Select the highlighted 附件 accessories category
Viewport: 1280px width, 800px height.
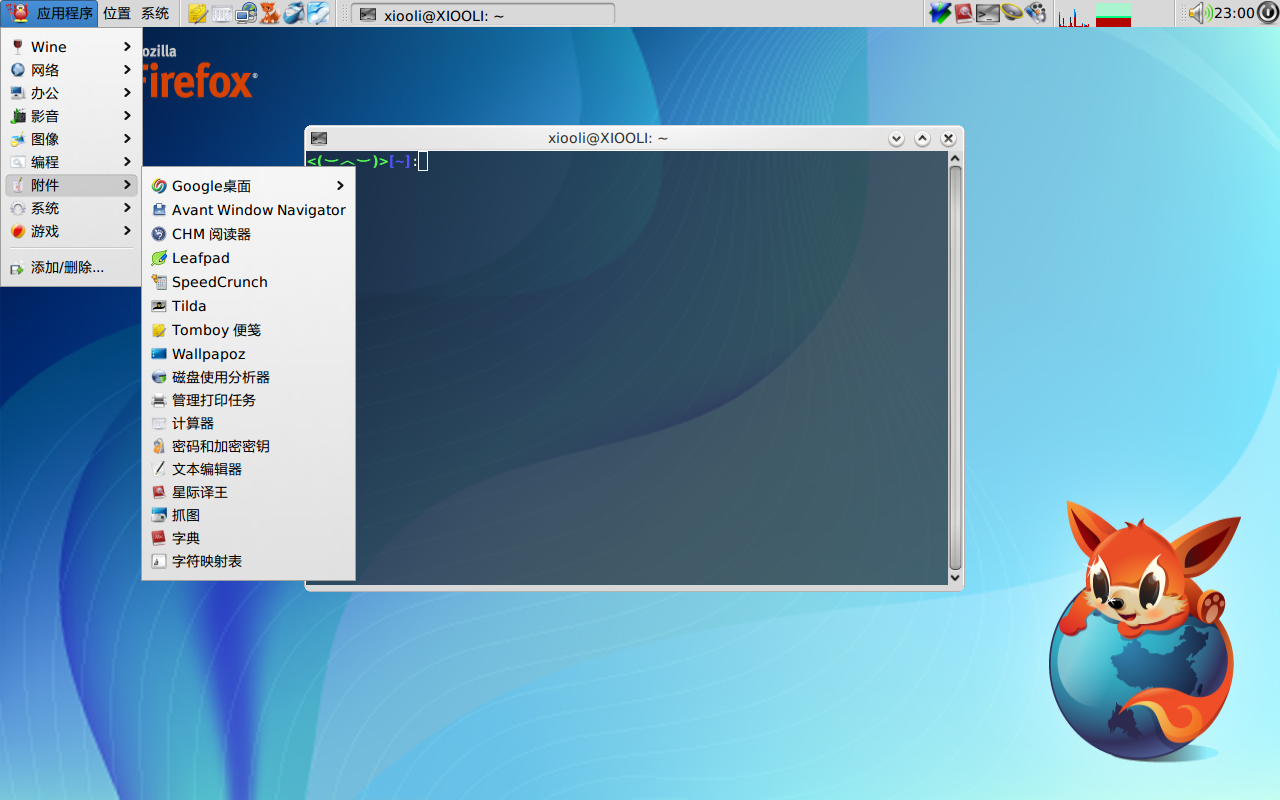[71, 185]
